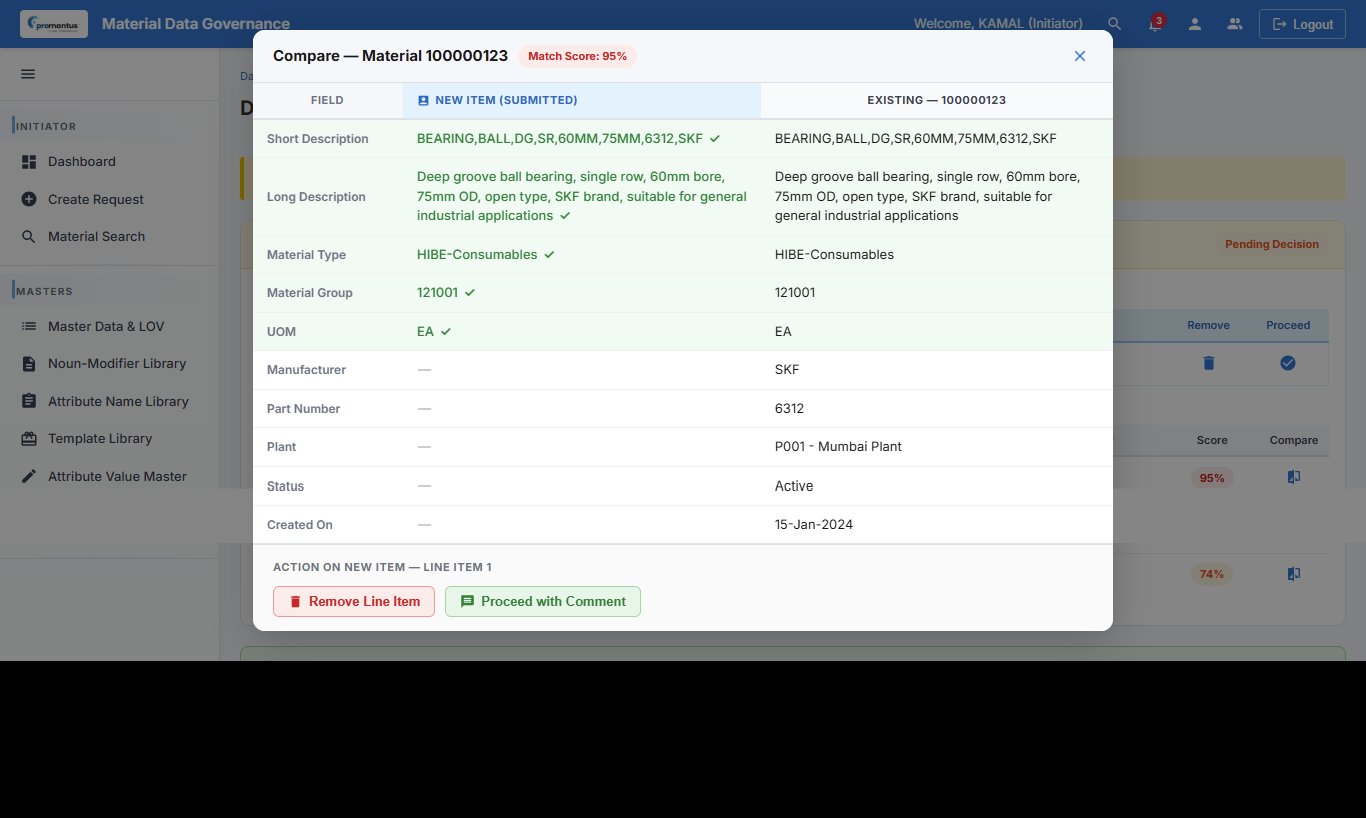Image resolution: width=1366 pixels, height=818 pixels.
Task: Click the trash Remove icon in table
Action: 1208,363
